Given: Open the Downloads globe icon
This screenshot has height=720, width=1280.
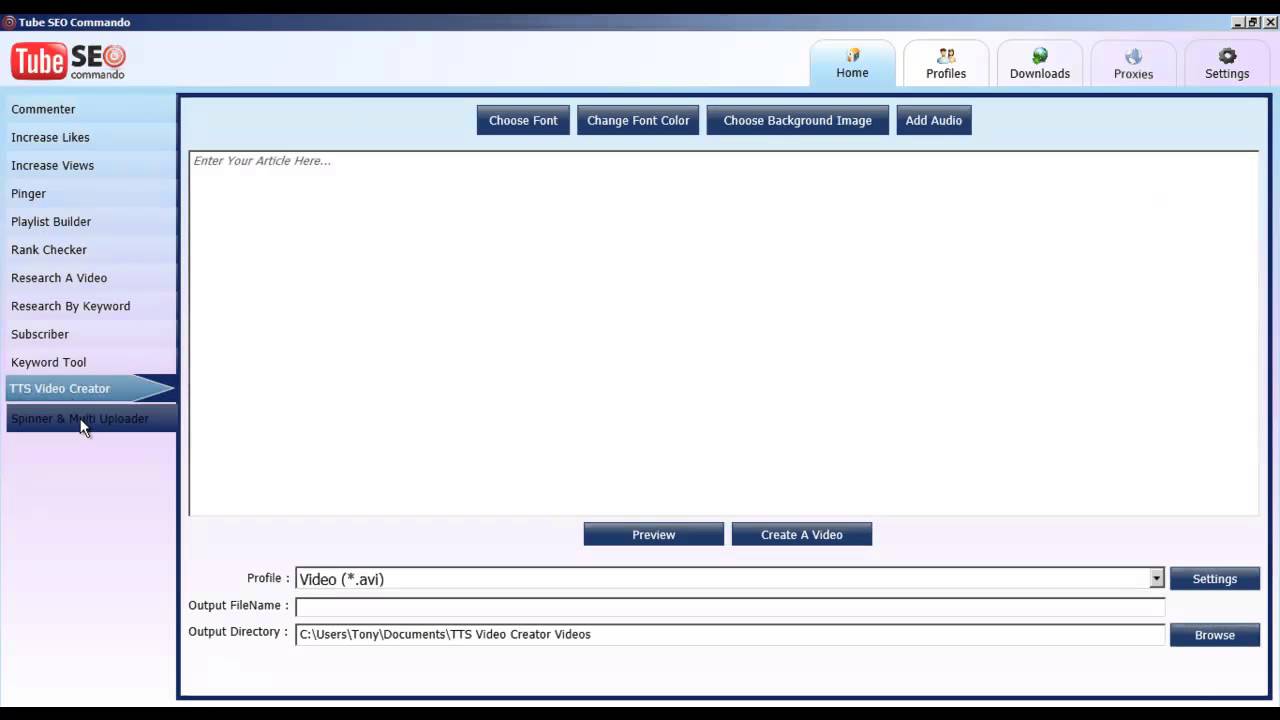Looking at the screenshot, I should 1040,56.
